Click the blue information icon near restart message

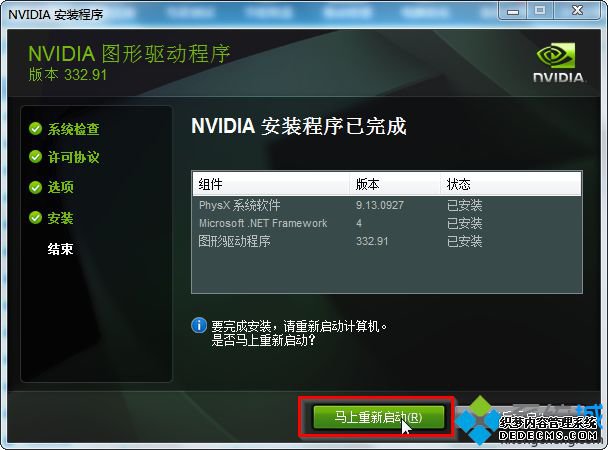199,326
